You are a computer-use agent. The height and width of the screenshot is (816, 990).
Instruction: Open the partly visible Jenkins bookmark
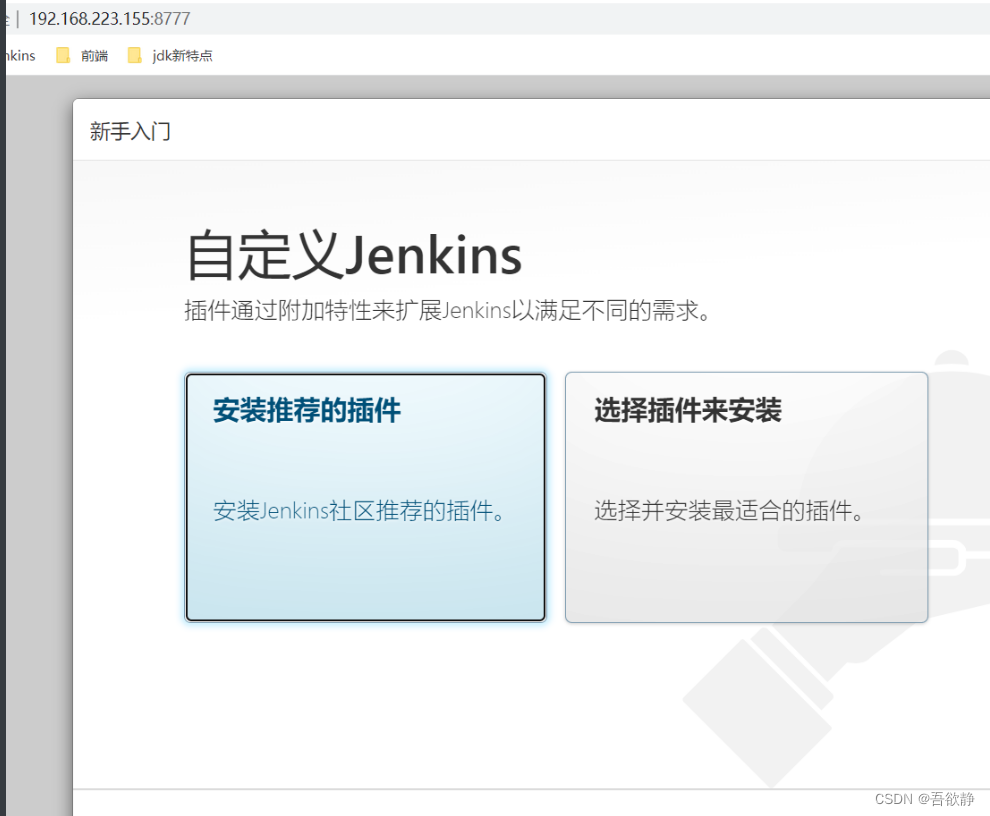click(19, 56)
